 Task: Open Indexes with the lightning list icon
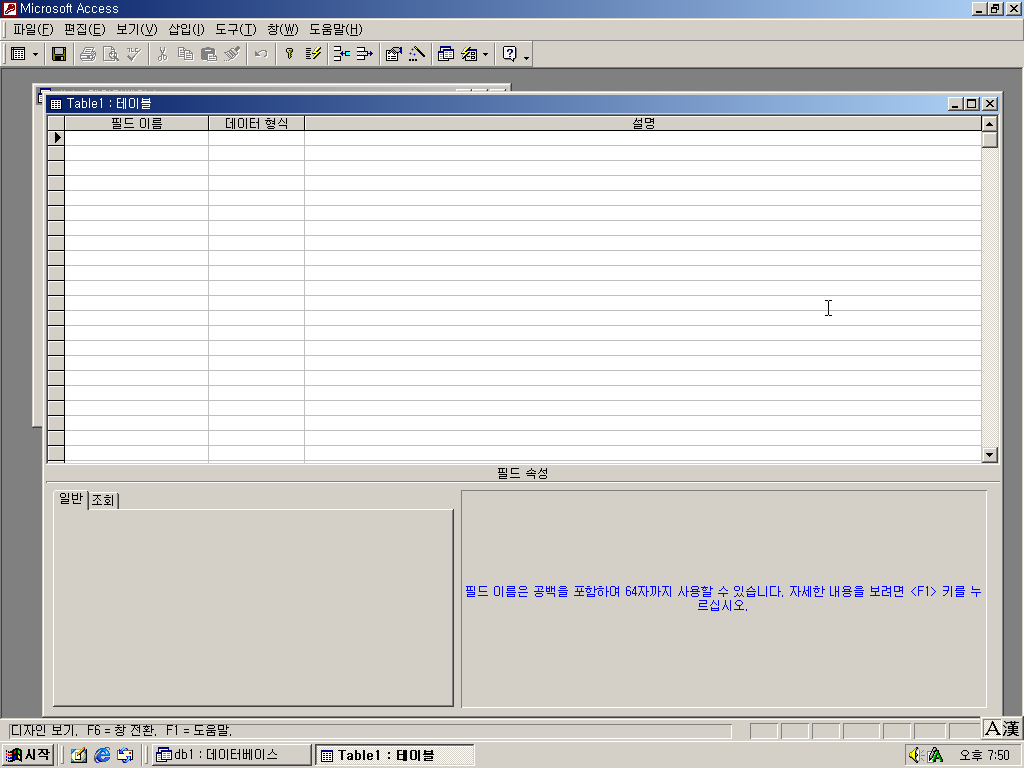(313, 54)
